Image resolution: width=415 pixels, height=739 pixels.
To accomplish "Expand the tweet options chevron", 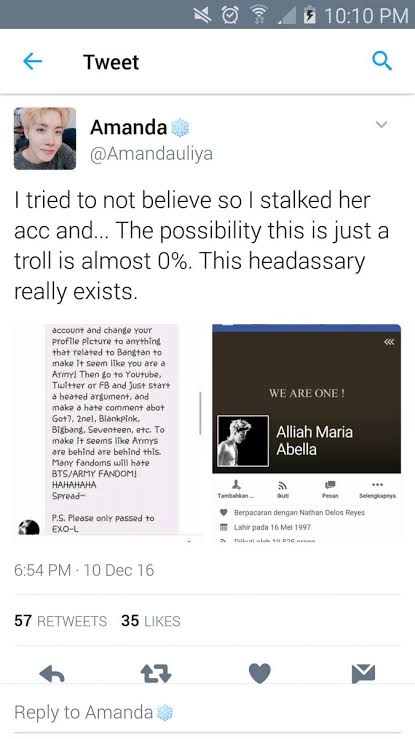I will 382,125.
